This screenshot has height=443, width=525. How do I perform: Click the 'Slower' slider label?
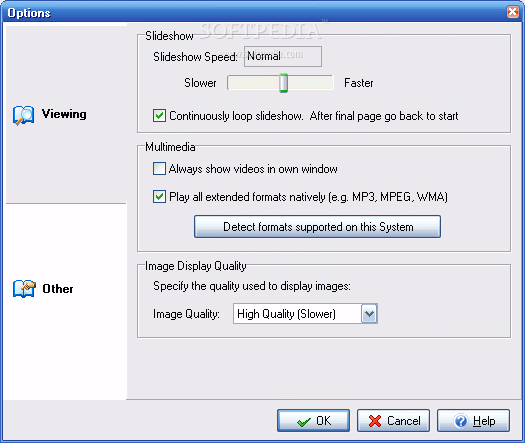(200, 83)
